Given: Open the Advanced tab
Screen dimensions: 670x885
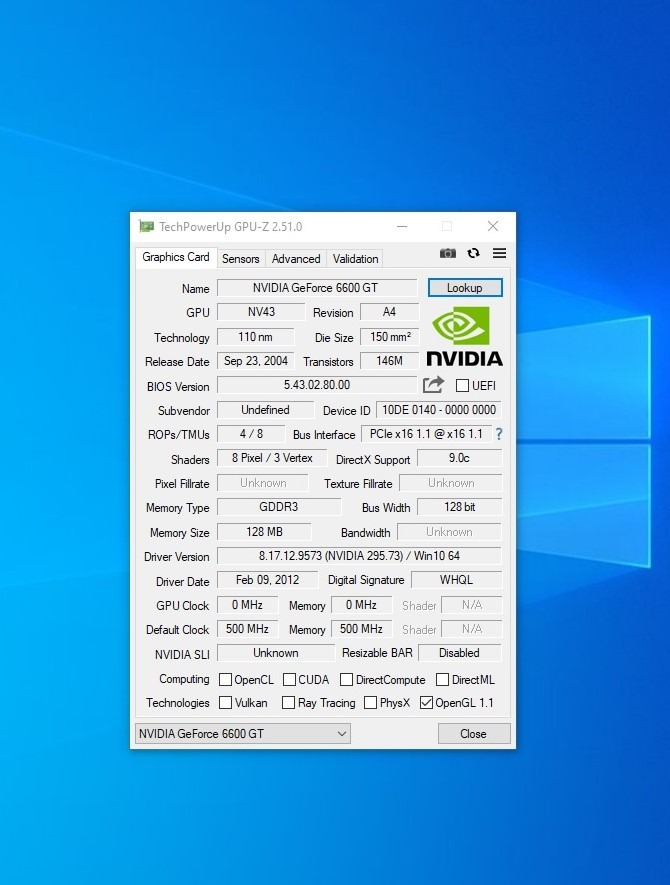Looking at the screenshot, I should tap(296, 259).
